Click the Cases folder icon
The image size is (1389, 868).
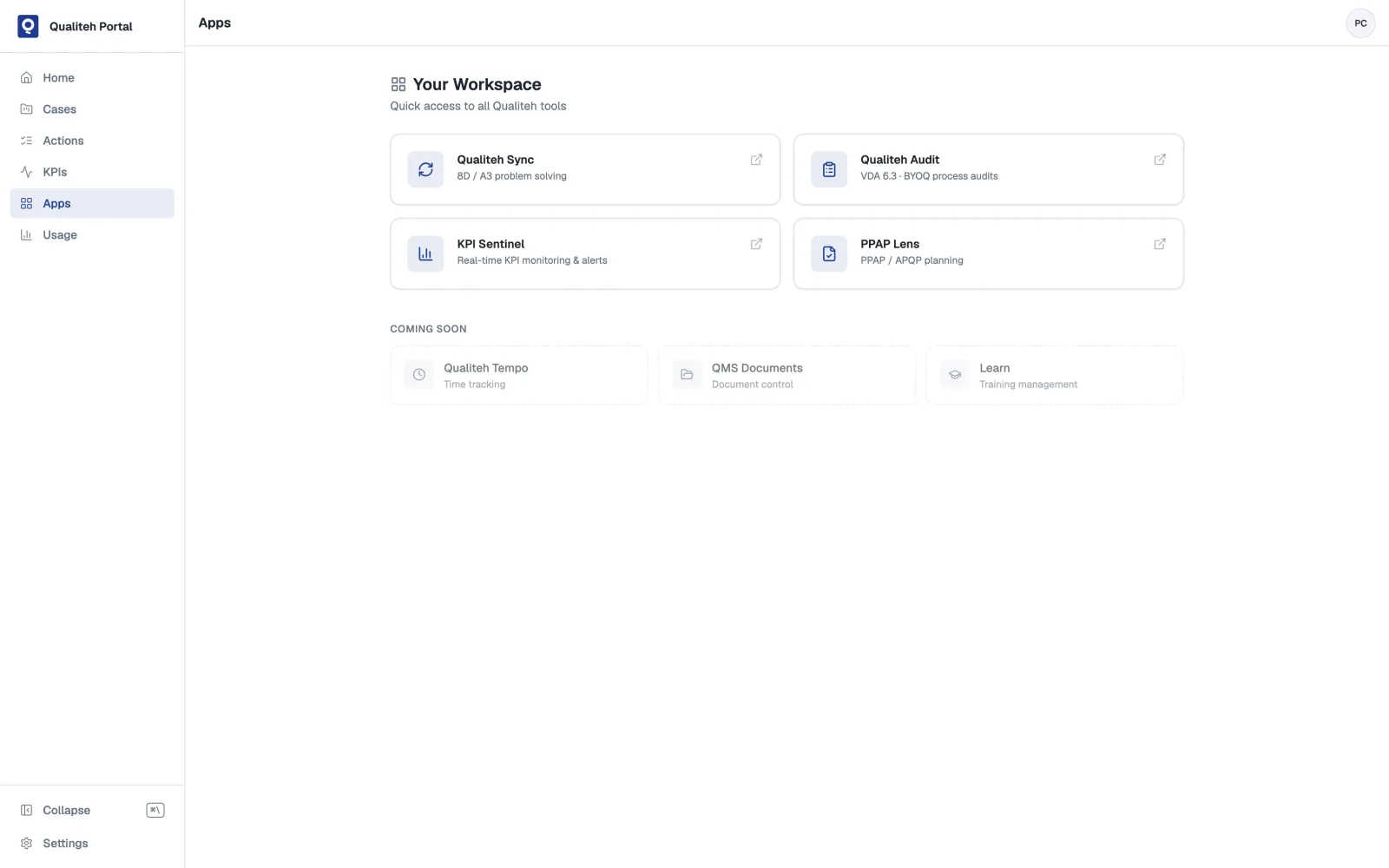pos(26,109)
